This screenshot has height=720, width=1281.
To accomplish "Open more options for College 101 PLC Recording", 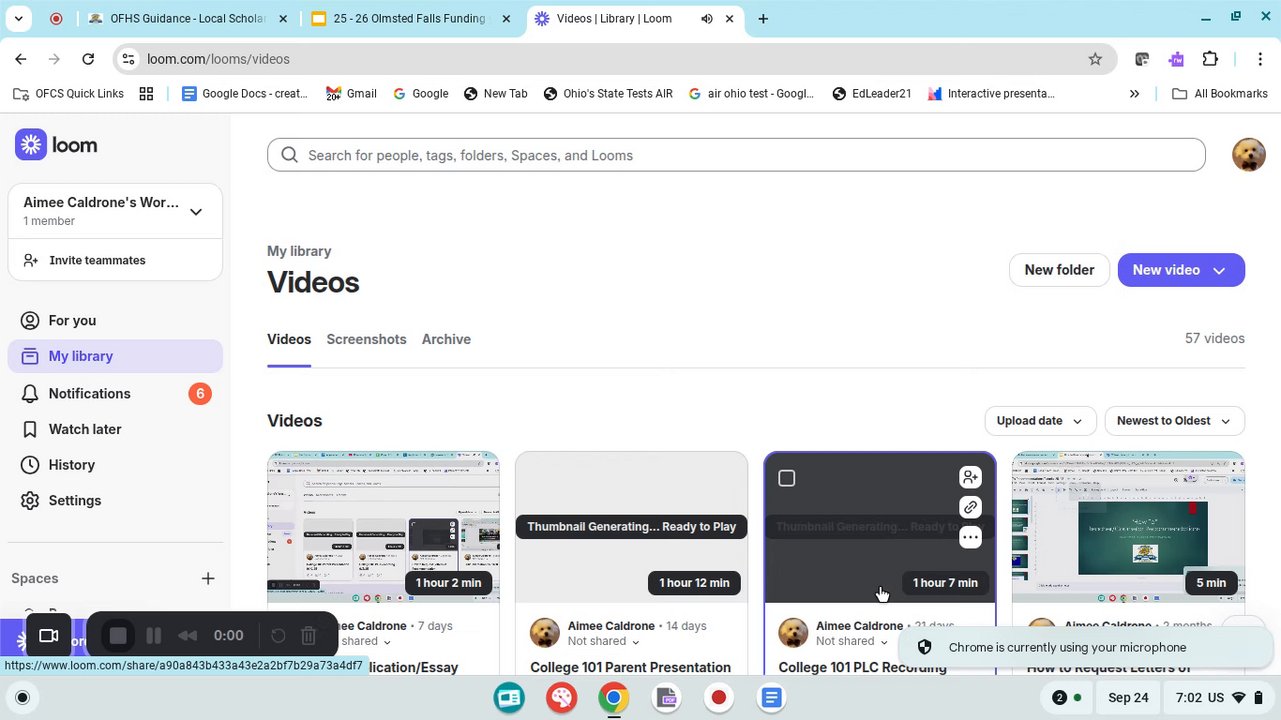I will [969, 537].
